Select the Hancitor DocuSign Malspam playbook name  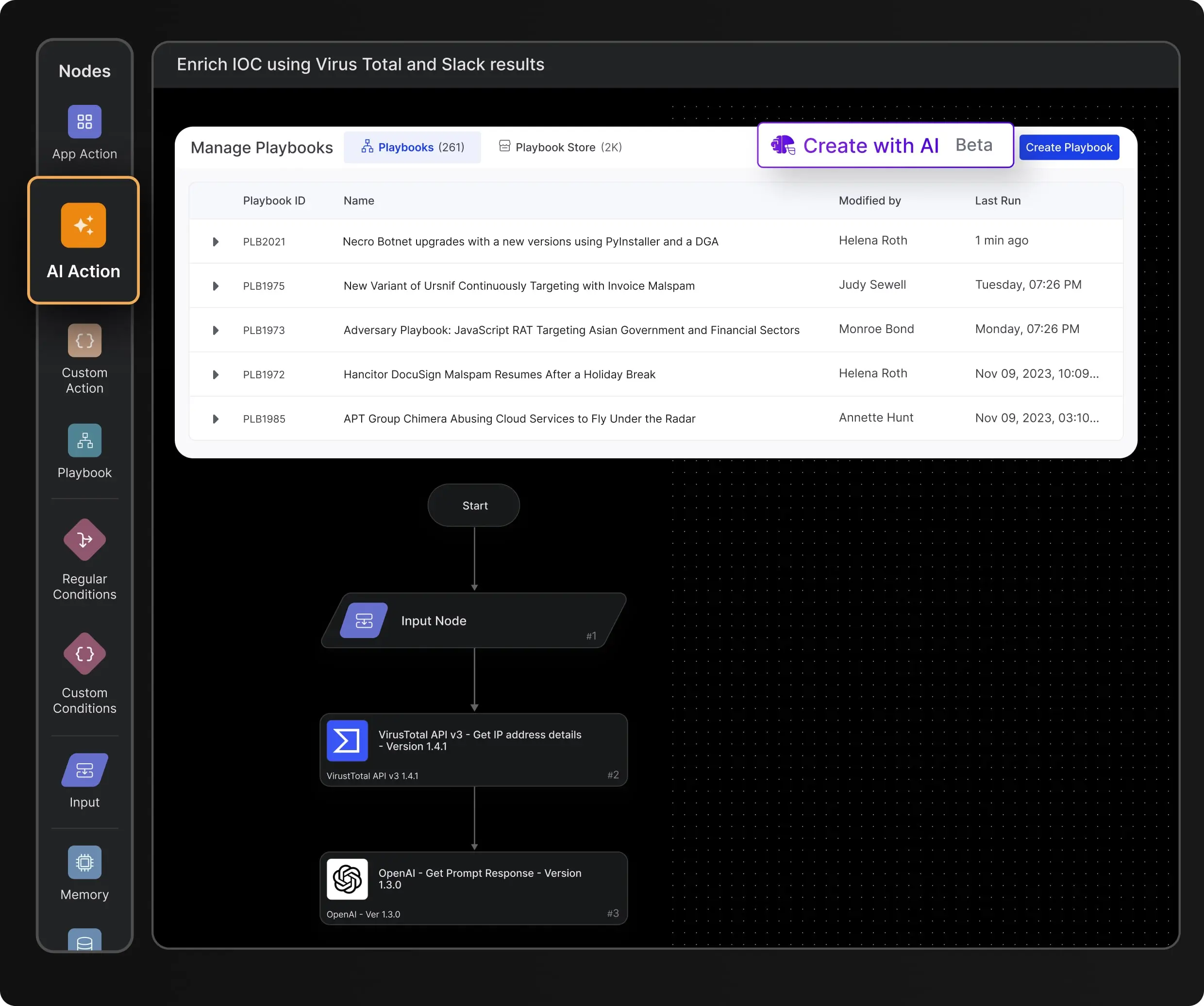tap(500, 374)
